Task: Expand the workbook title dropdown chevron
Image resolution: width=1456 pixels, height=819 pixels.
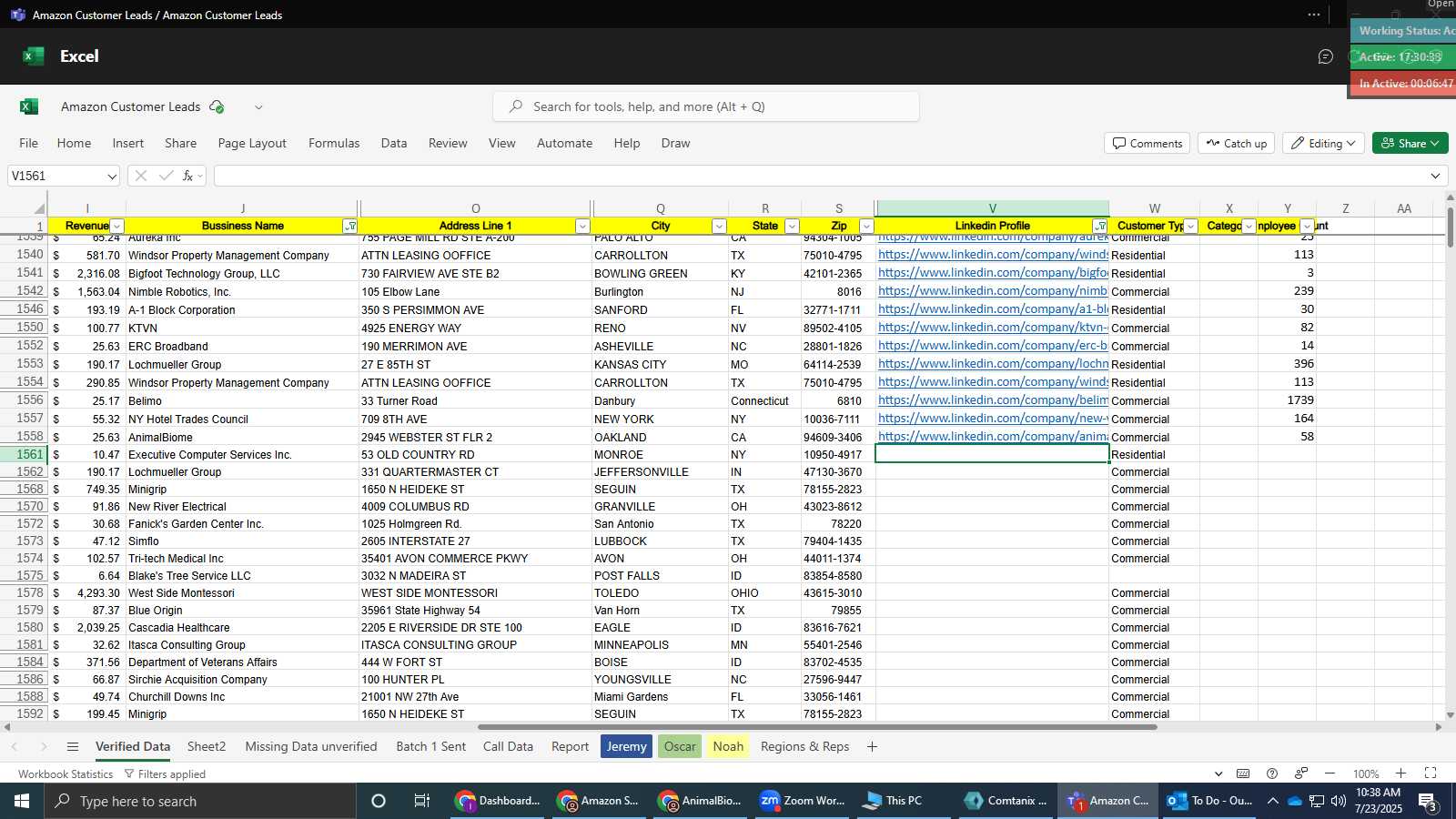Action: tap(258, 107)
